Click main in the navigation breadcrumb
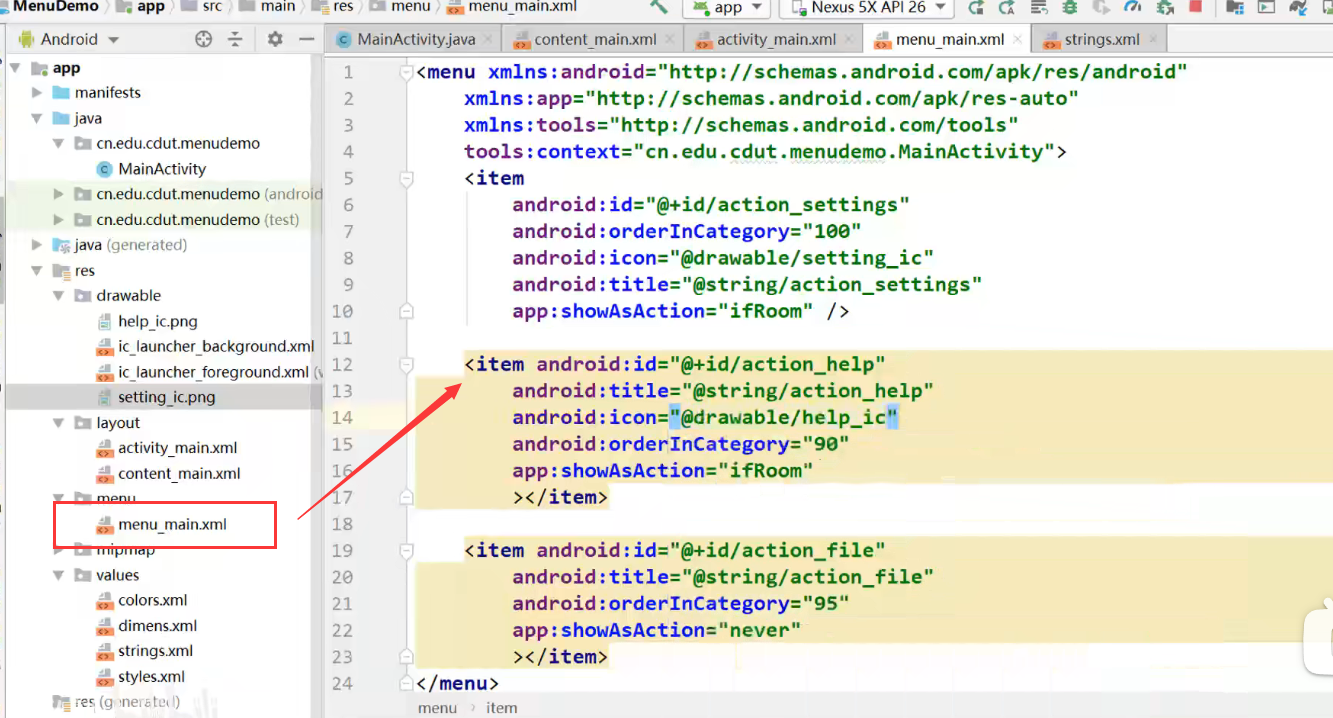This screenshot has height=718, width=1333. [x=277, y=6]
